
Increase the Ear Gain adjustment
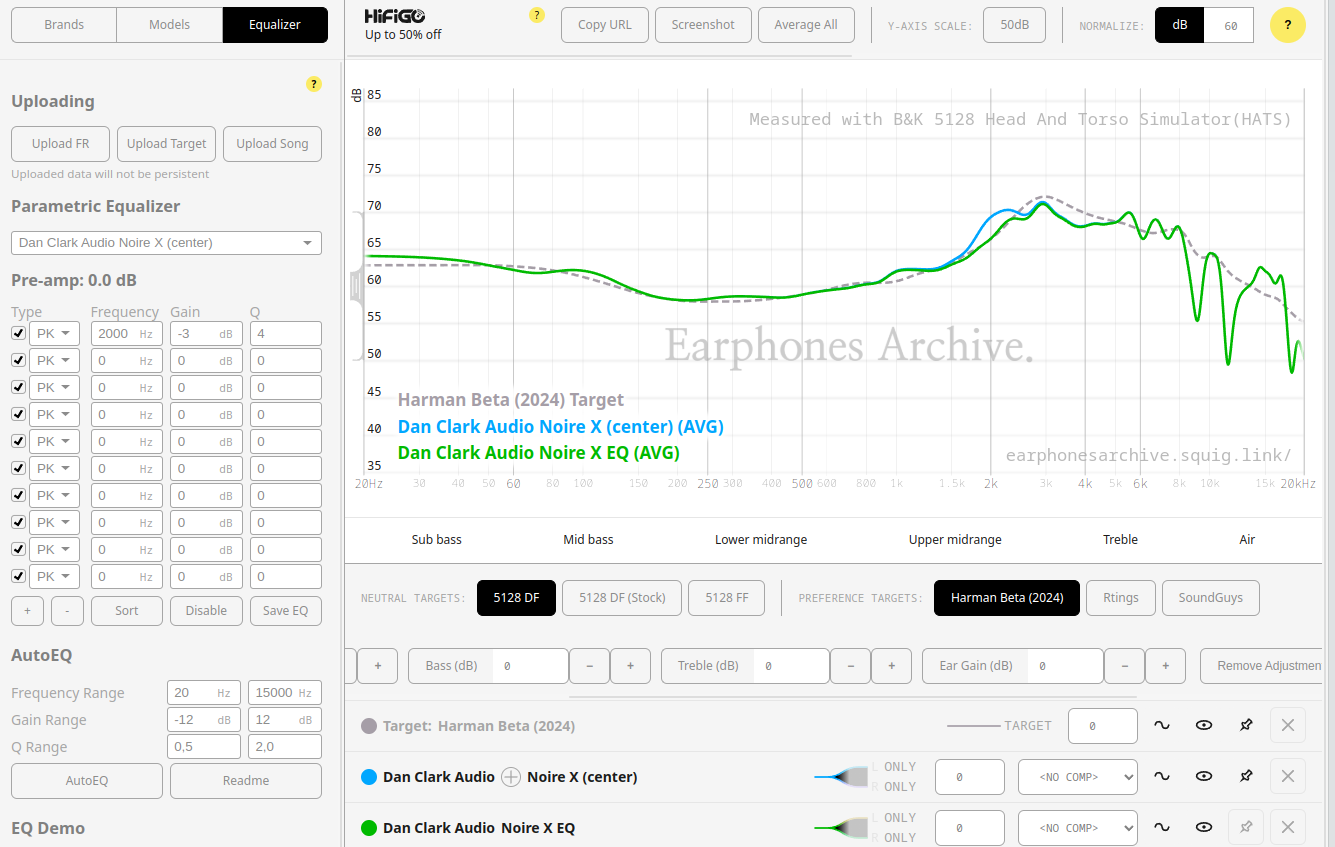1165,666
